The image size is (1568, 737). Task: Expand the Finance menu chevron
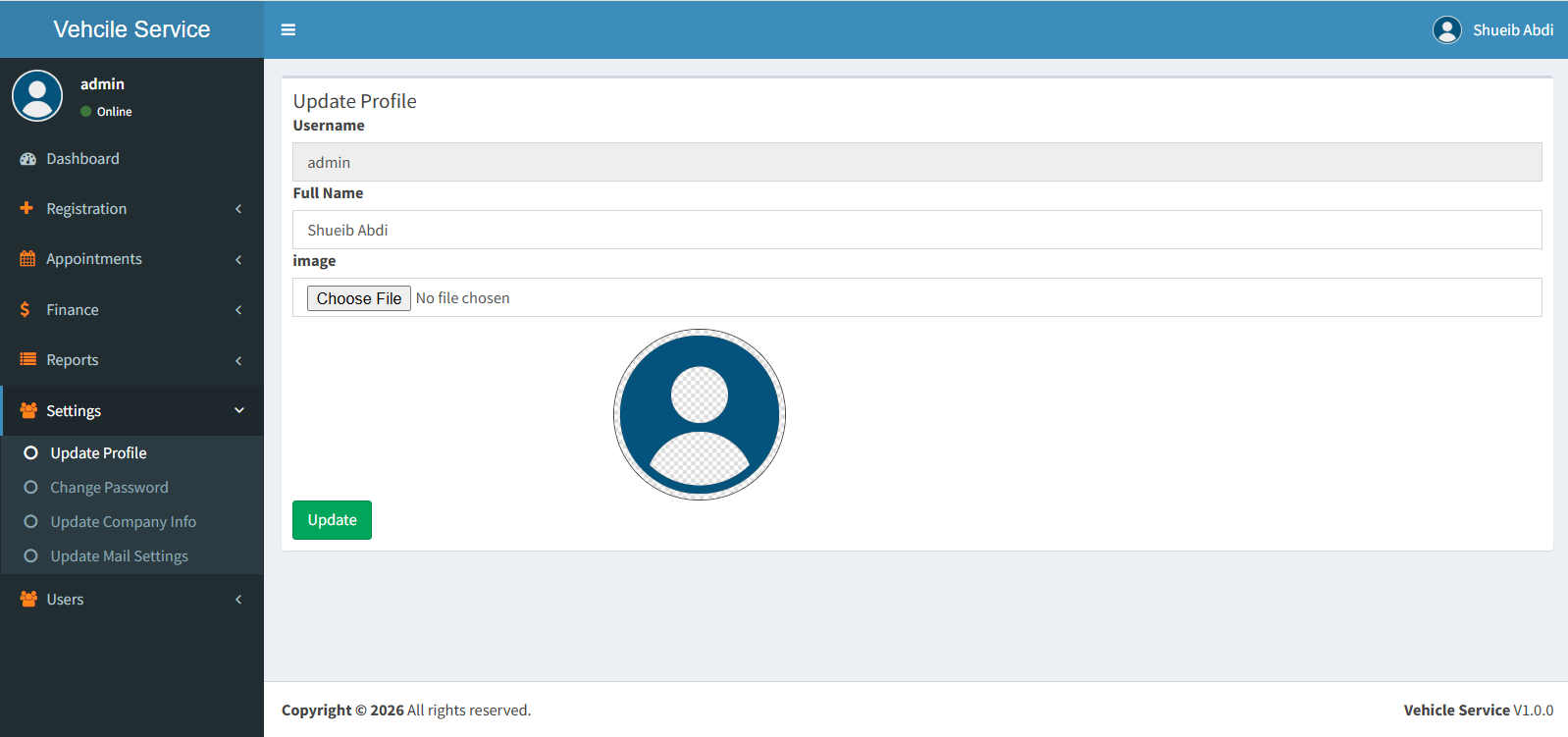click(x=238, y=310)
